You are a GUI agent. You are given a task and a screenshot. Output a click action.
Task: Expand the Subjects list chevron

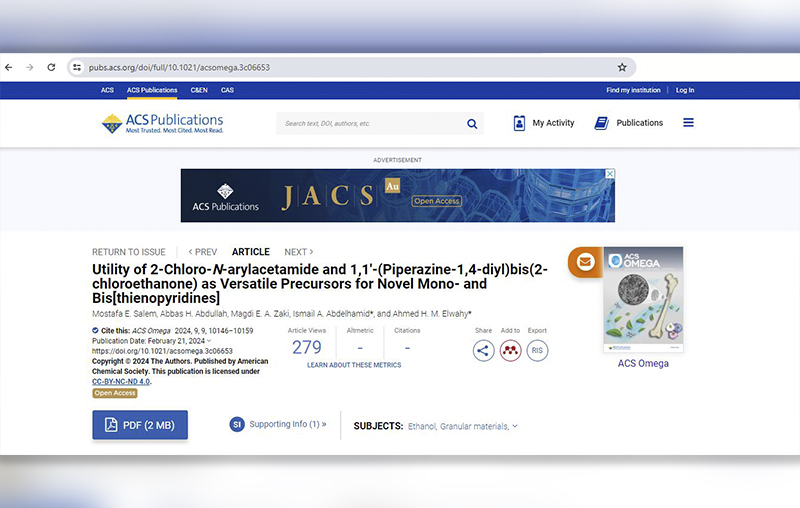515,426
